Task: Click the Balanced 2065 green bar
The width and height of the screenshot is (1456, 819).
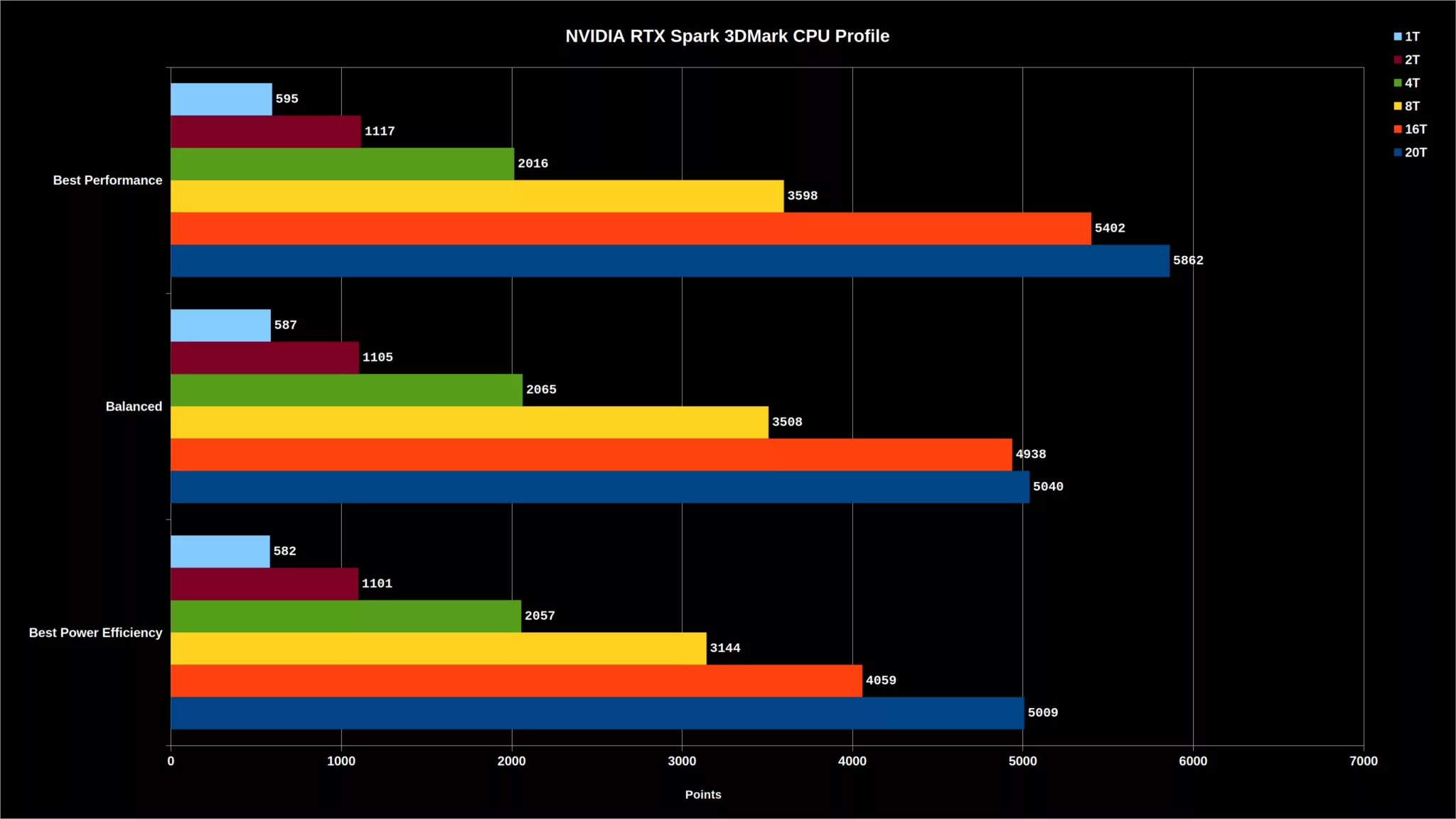Action: (x=346, y=390)
